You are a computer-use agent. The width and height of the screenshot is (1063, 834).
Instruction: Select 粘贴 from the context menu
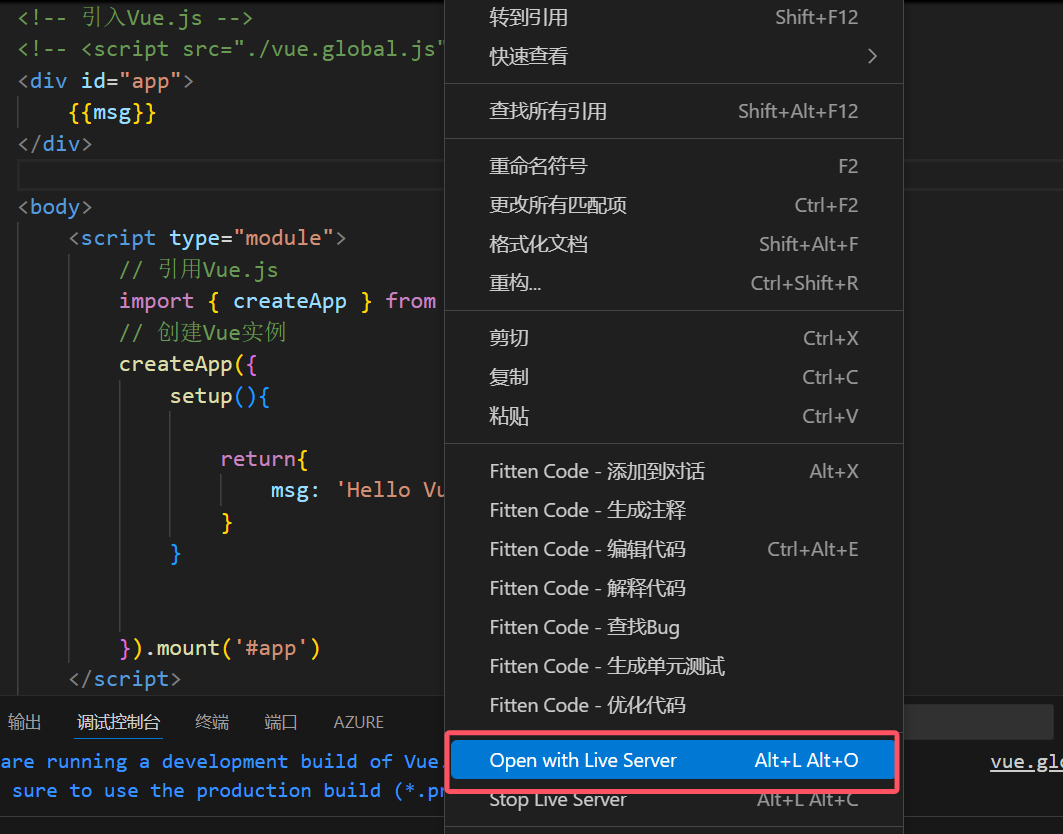tap(673, 416)
